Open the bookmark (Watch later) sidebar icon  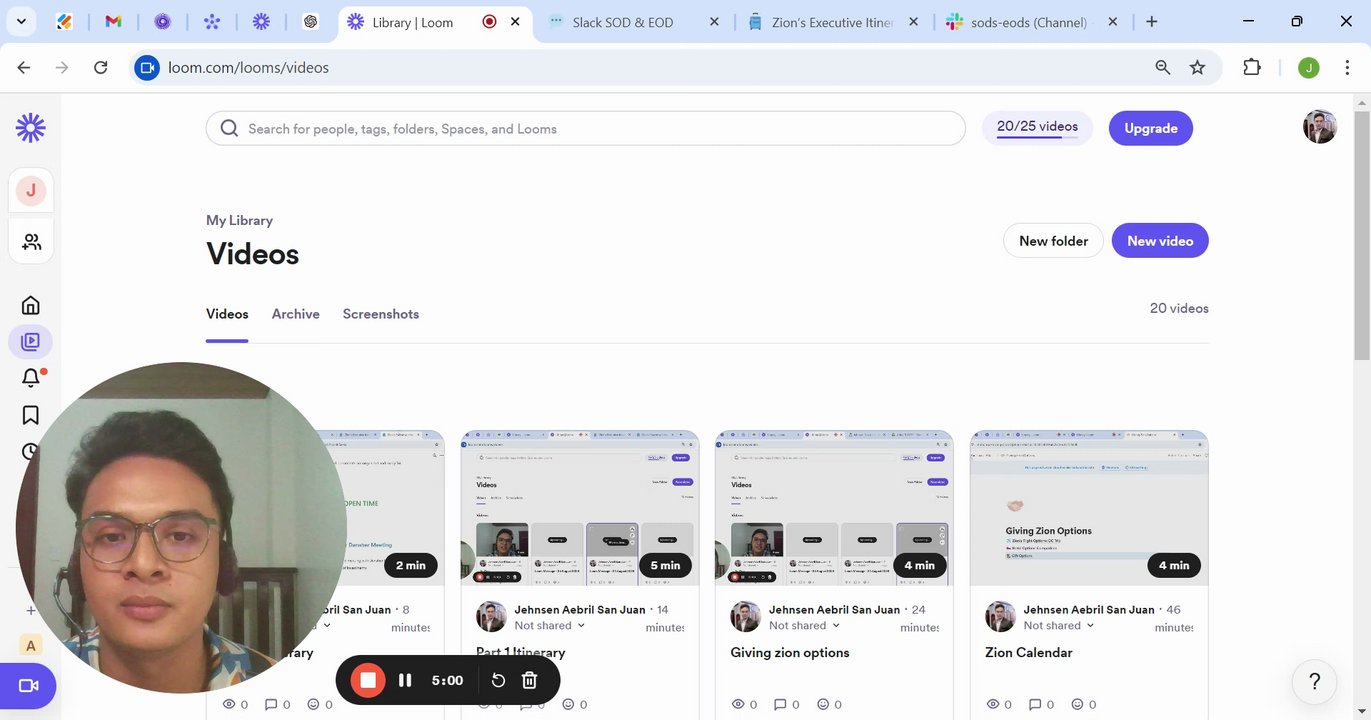31,415
